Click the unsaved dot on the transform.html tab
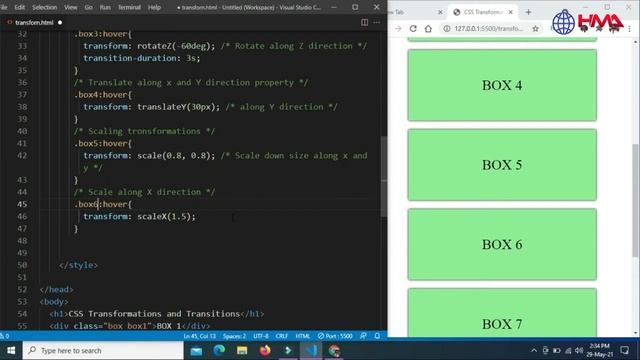This screenshot has height=360, width=640. 60,22
